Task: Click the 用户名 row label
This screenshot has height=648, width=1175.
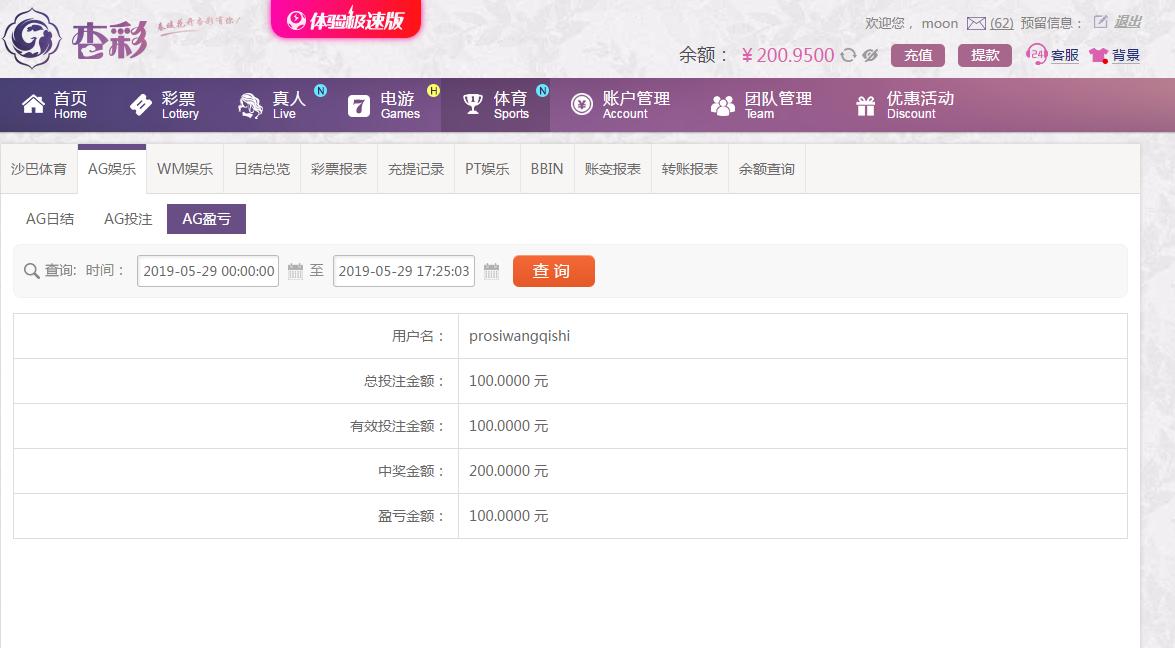Action: tap(418, 336)
